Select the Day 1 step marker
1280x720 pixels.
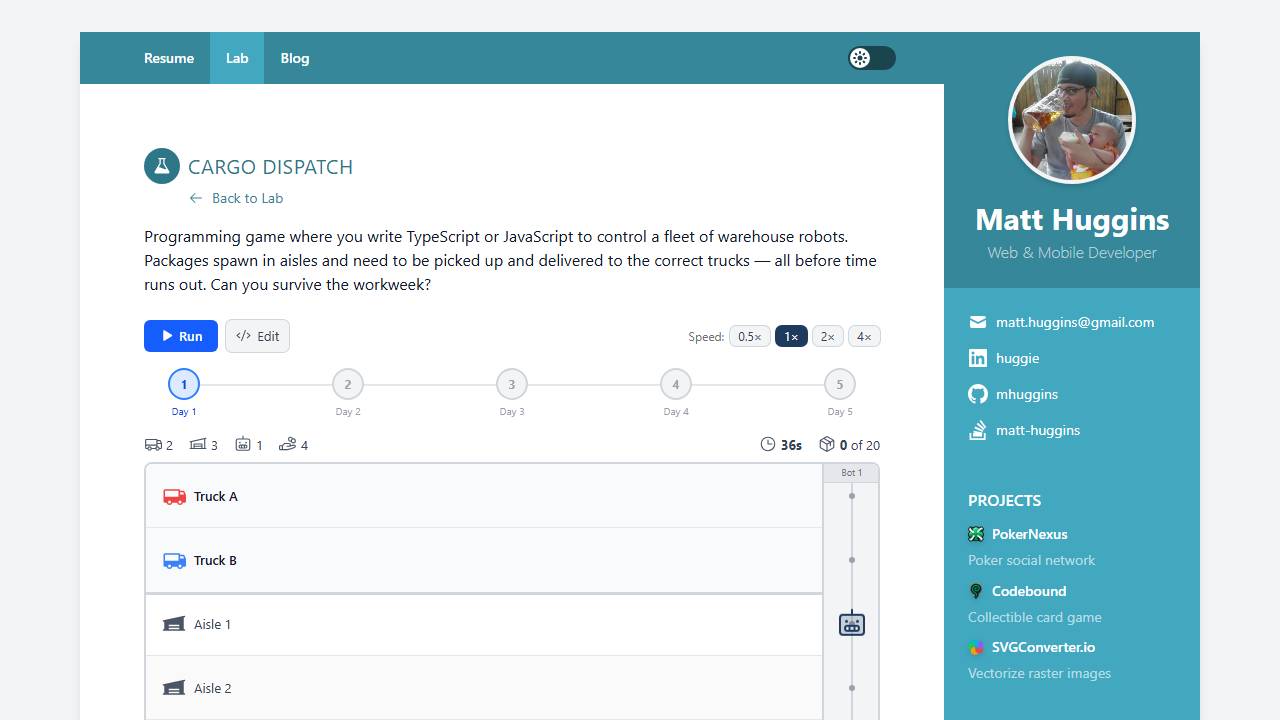coord(184,384)
